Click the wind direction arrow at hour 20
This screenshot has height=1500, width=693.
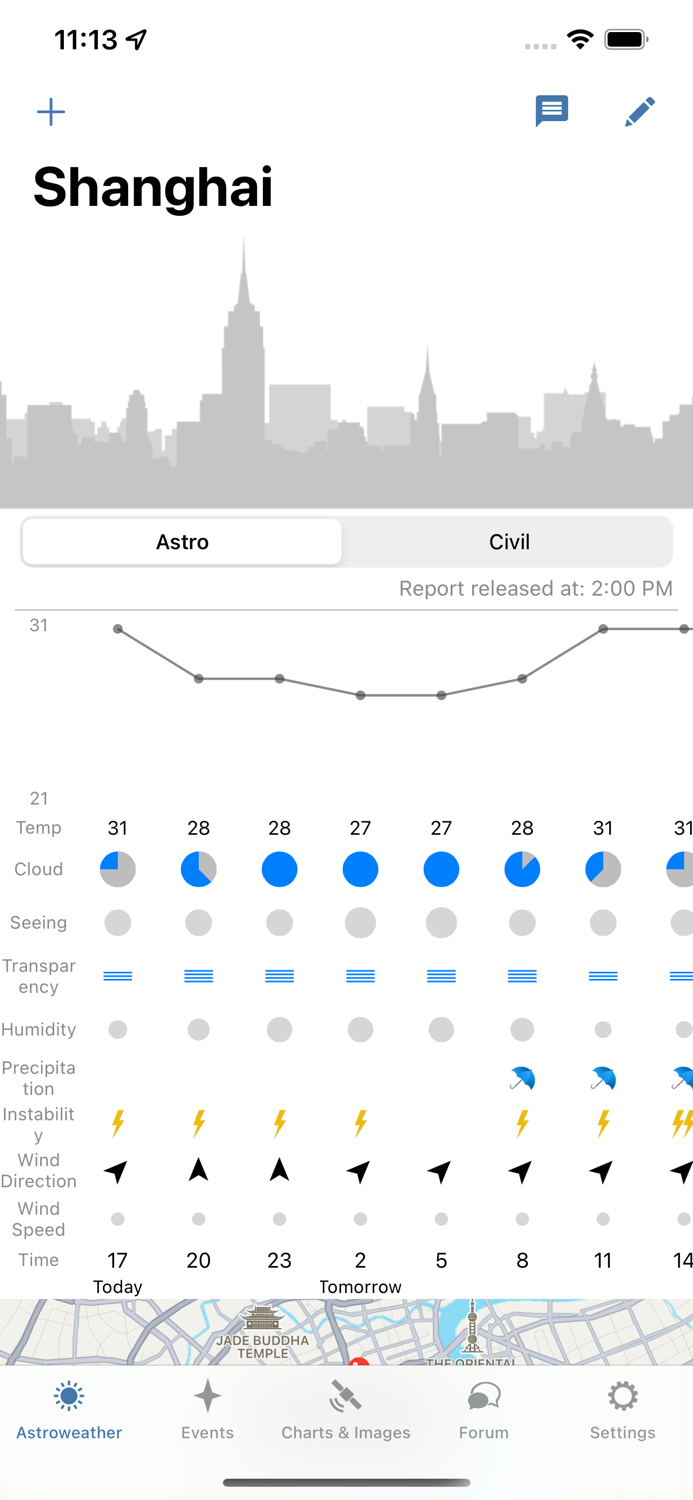(199, 1170)
